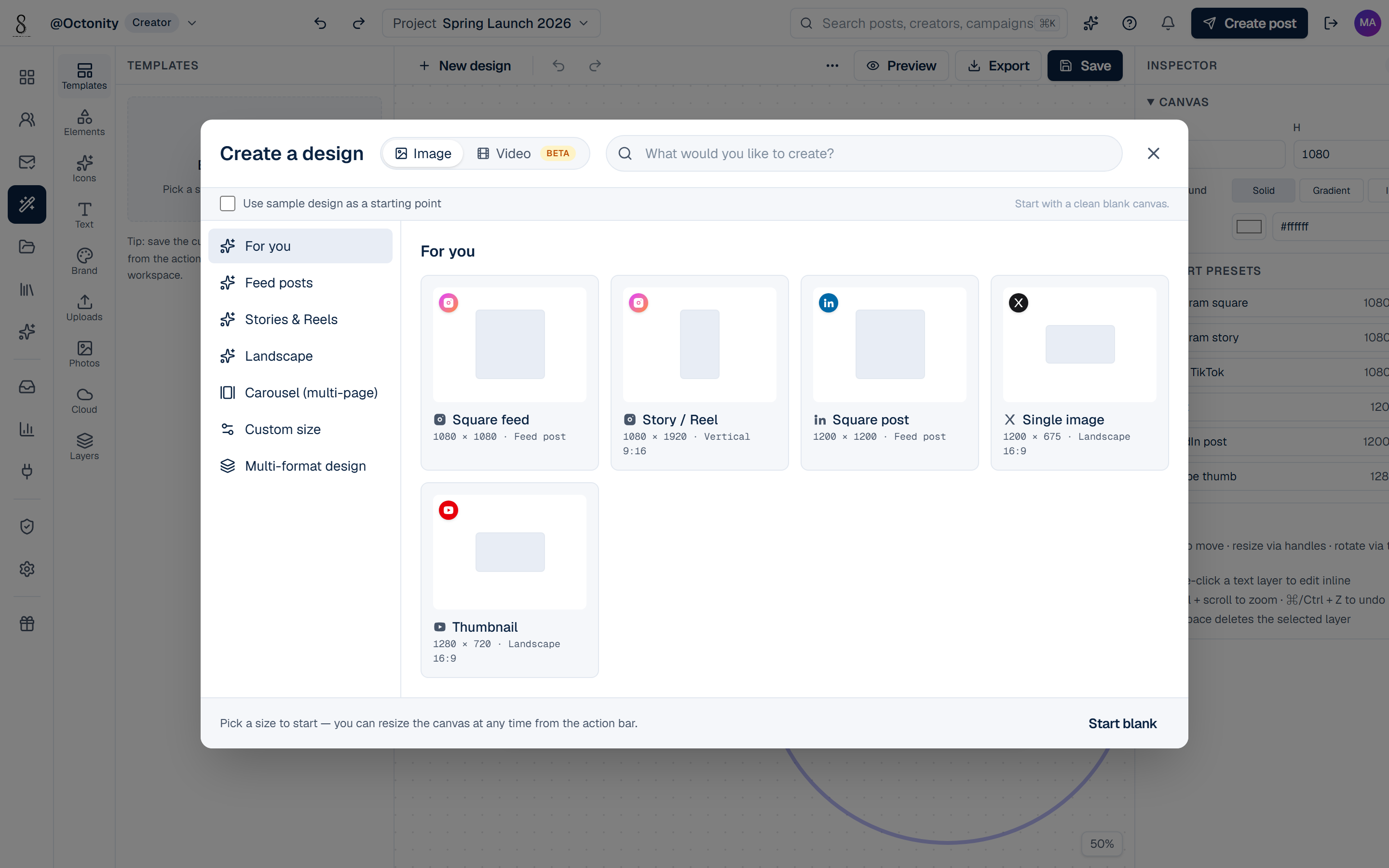Click the inbox tray icon in left rail
Image resolution: width=1389 pixels, height=868 pixels.
27,386
